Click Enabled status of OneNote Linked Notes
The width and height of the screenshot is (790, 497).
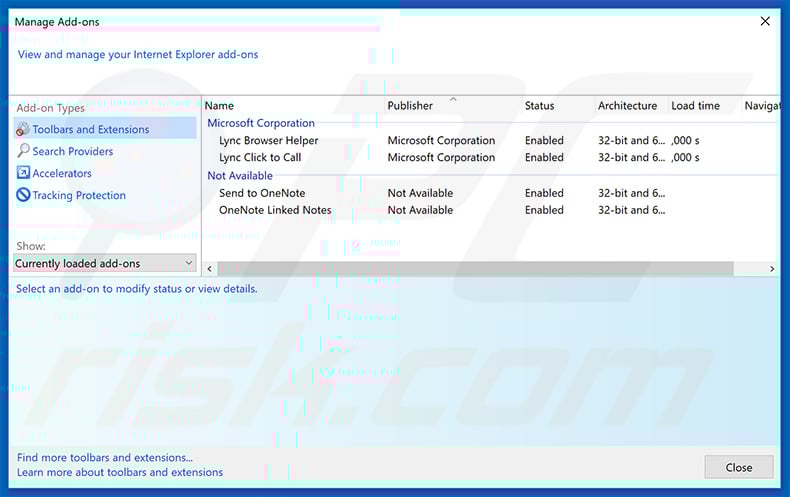tap(544, 210)
